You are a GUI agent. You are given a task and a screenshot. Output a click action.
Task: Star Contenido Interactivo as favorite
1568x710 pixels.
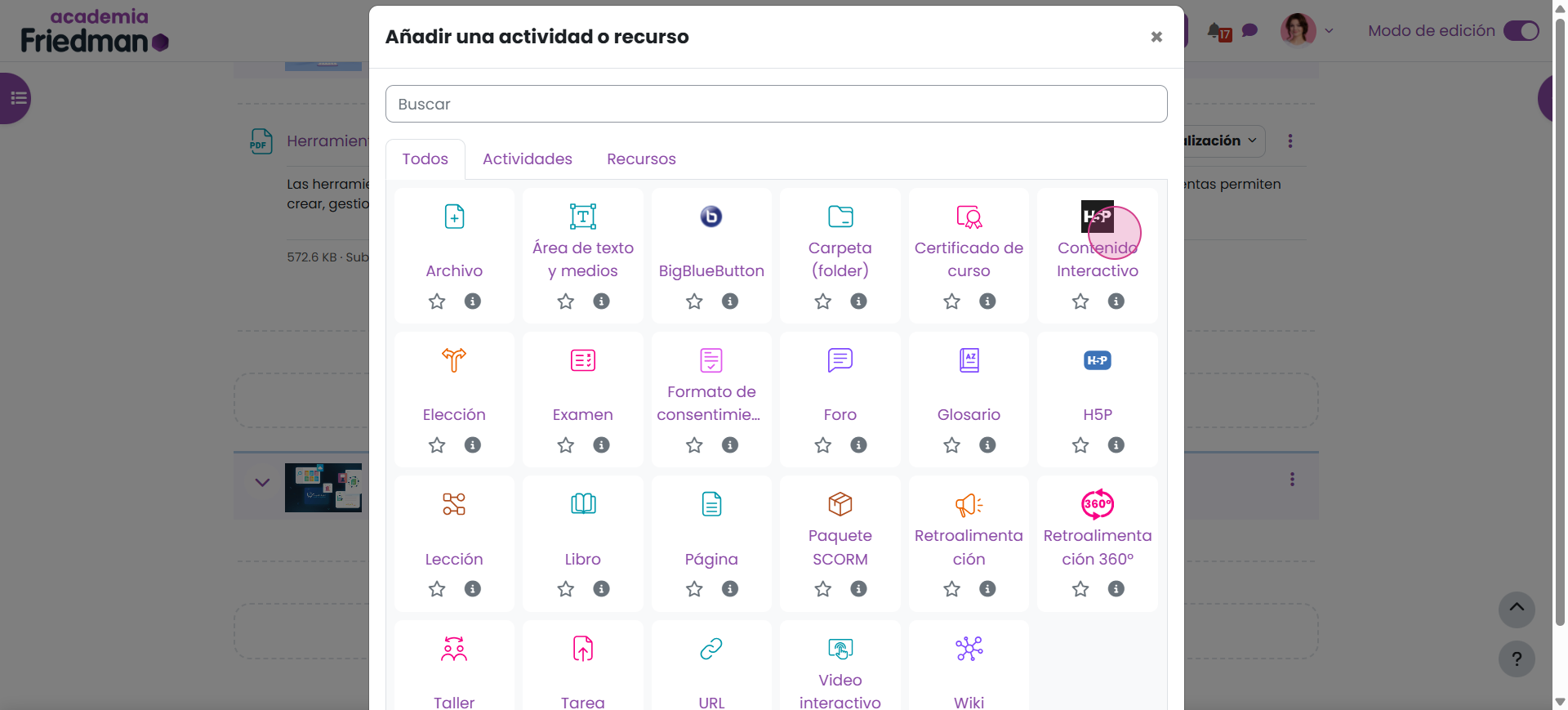(x=1080, y=301)
